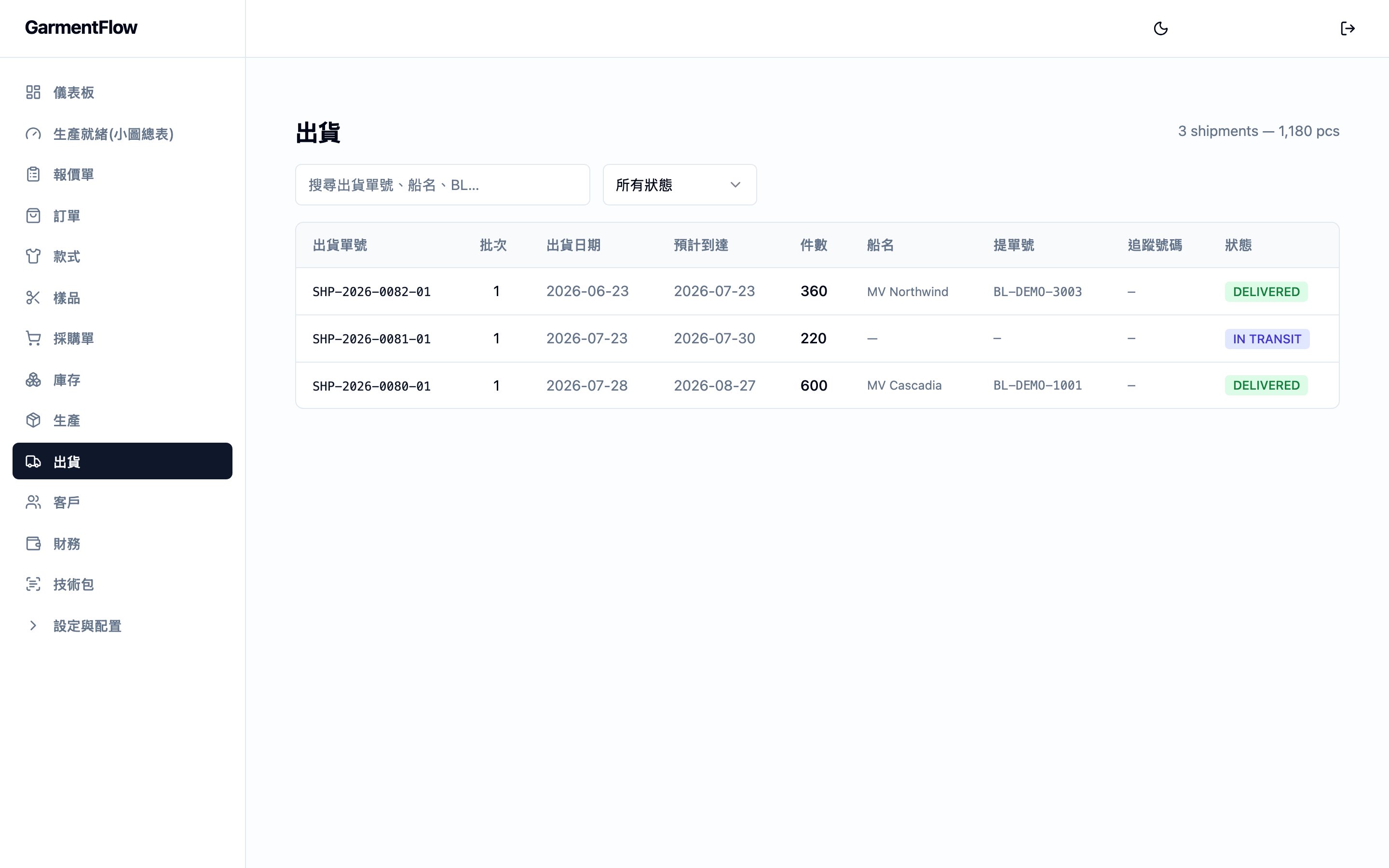Click the GarmentFlow logo text

[x=81, y=27]
